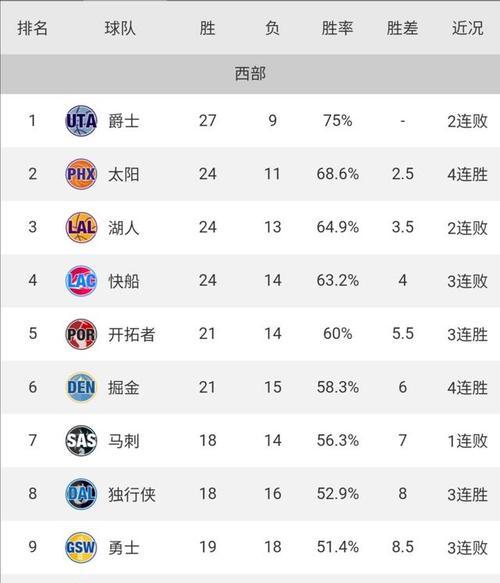Click the Mavericks DAL logo
This screenshot has width=500, height=583.
point(81,494)
